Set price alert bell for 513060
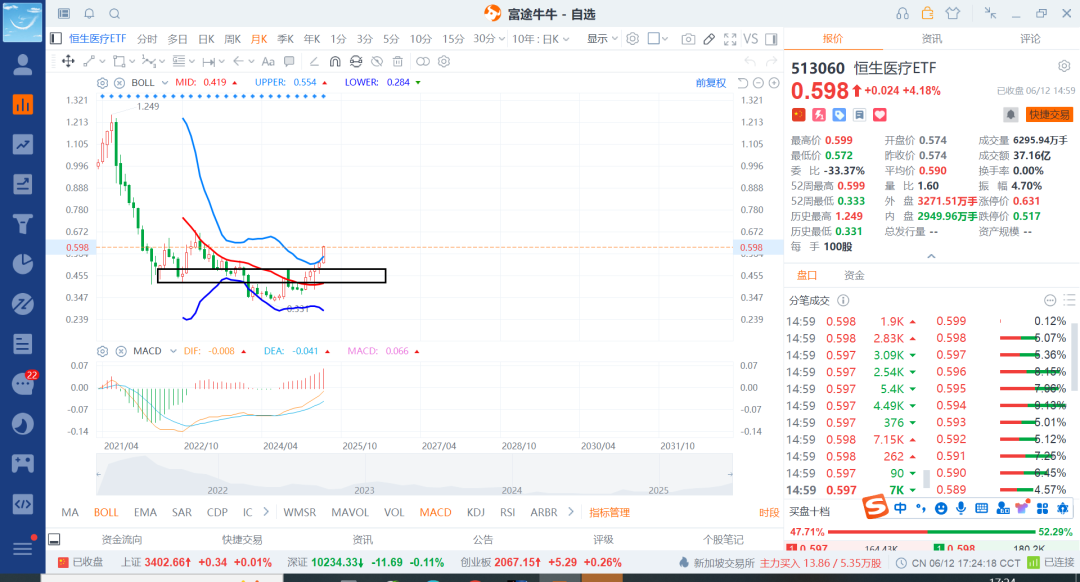Screen dimensions: 1080x582 [1010, 114]
